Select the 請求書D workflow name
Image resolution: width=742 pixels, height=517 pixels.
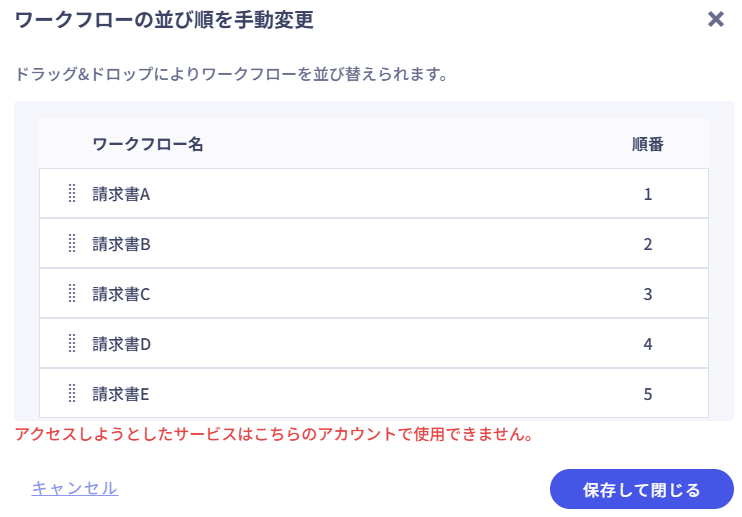click(121, 344)
